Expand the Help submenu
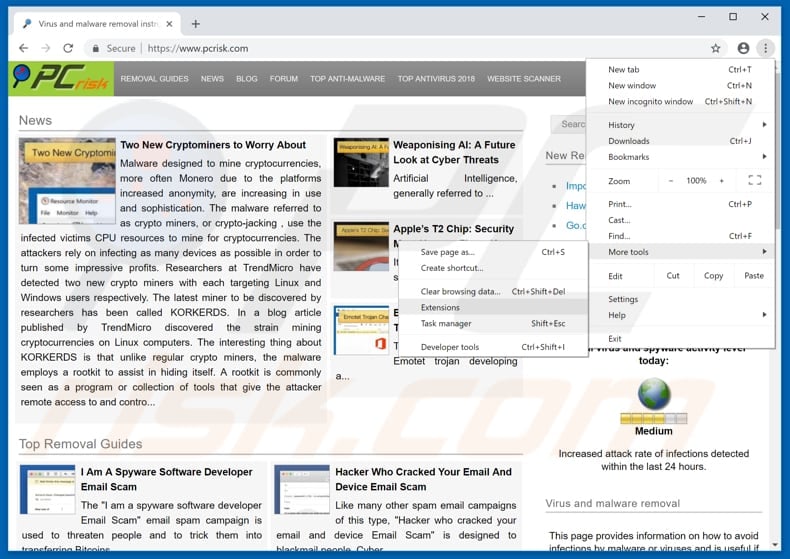 [680, 315]
